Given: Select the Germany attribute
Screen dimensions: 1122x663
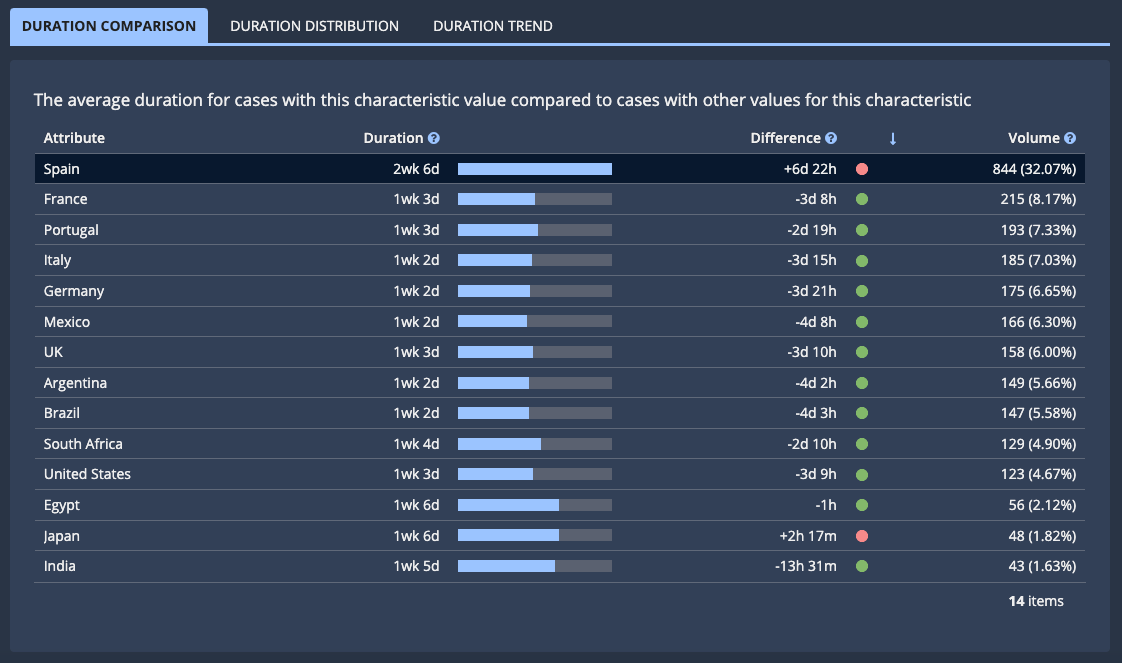Looking at the screenshot, I should click(74, 291).
